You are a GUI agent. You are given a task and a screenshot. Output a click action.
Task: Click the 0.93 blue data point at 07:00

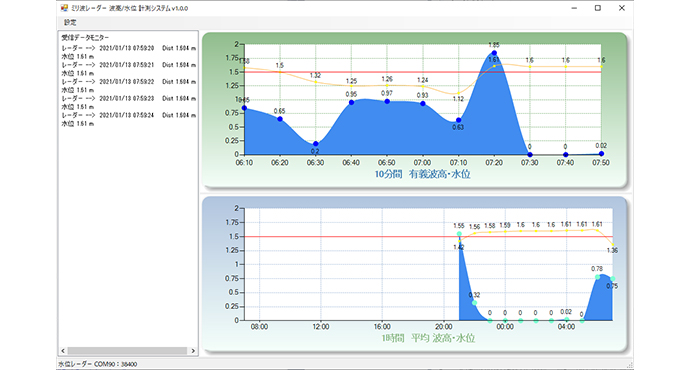(423, 104)
